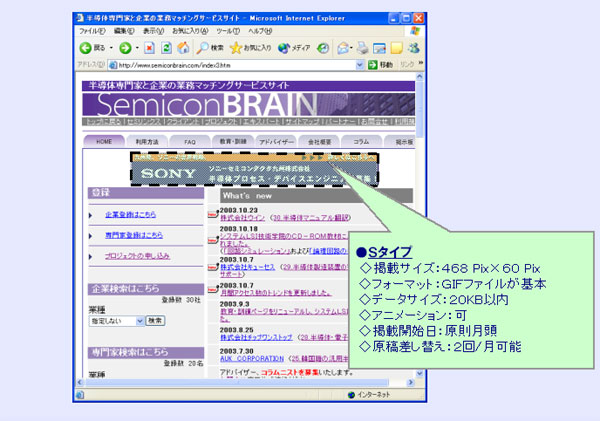Click the SONY banner advertisement
The image size is (600, 421).
click(254, 170)
